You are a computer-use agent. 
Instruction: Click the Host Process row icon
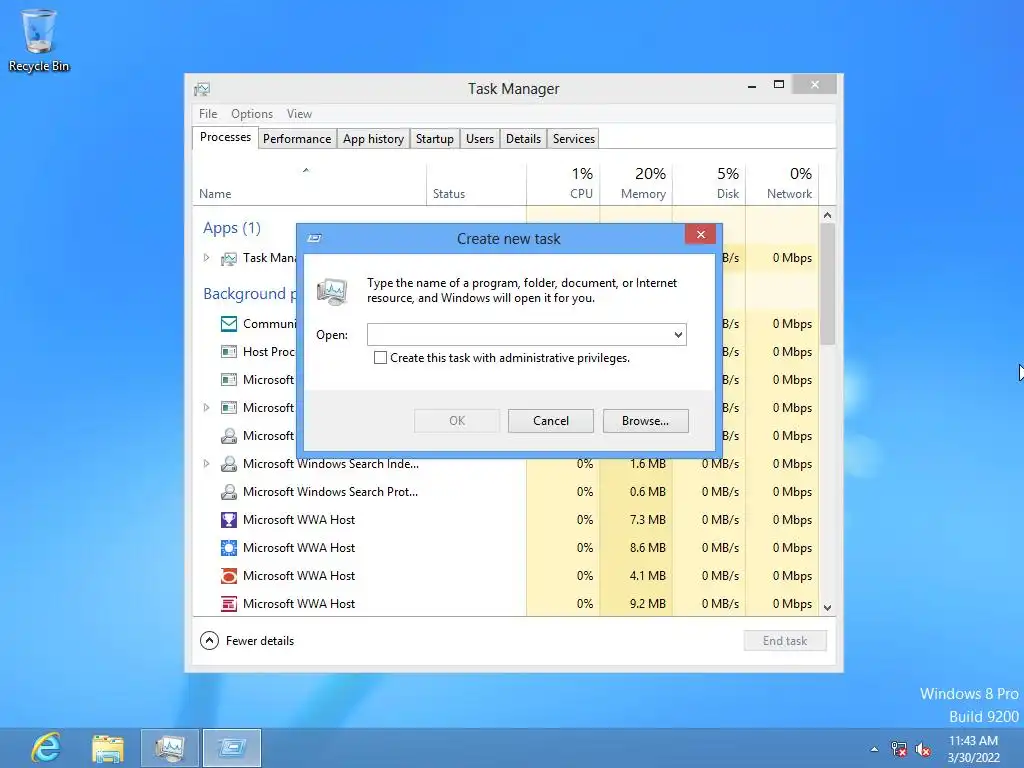(x=229, y=352)
